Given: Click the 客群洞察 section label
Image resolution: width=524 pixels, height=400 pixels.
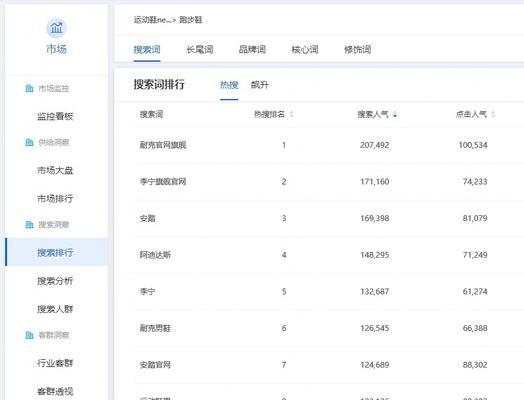Looking at the screenshot, I should click(x=53, y=335).
